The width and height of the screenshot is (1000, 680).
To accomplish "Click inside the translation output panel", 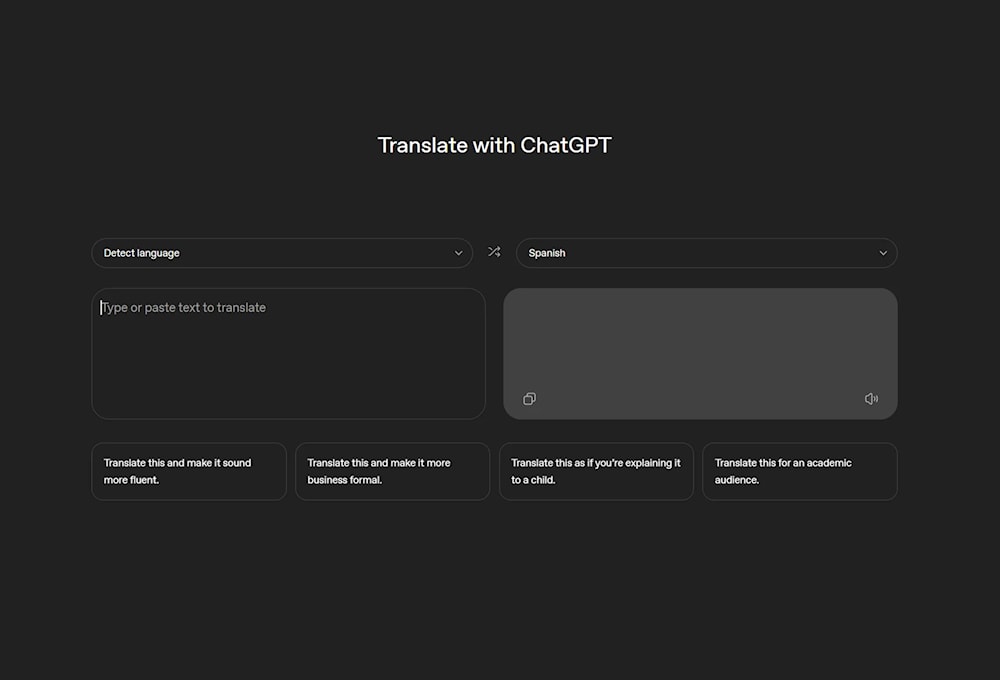I will click(700, 353).
